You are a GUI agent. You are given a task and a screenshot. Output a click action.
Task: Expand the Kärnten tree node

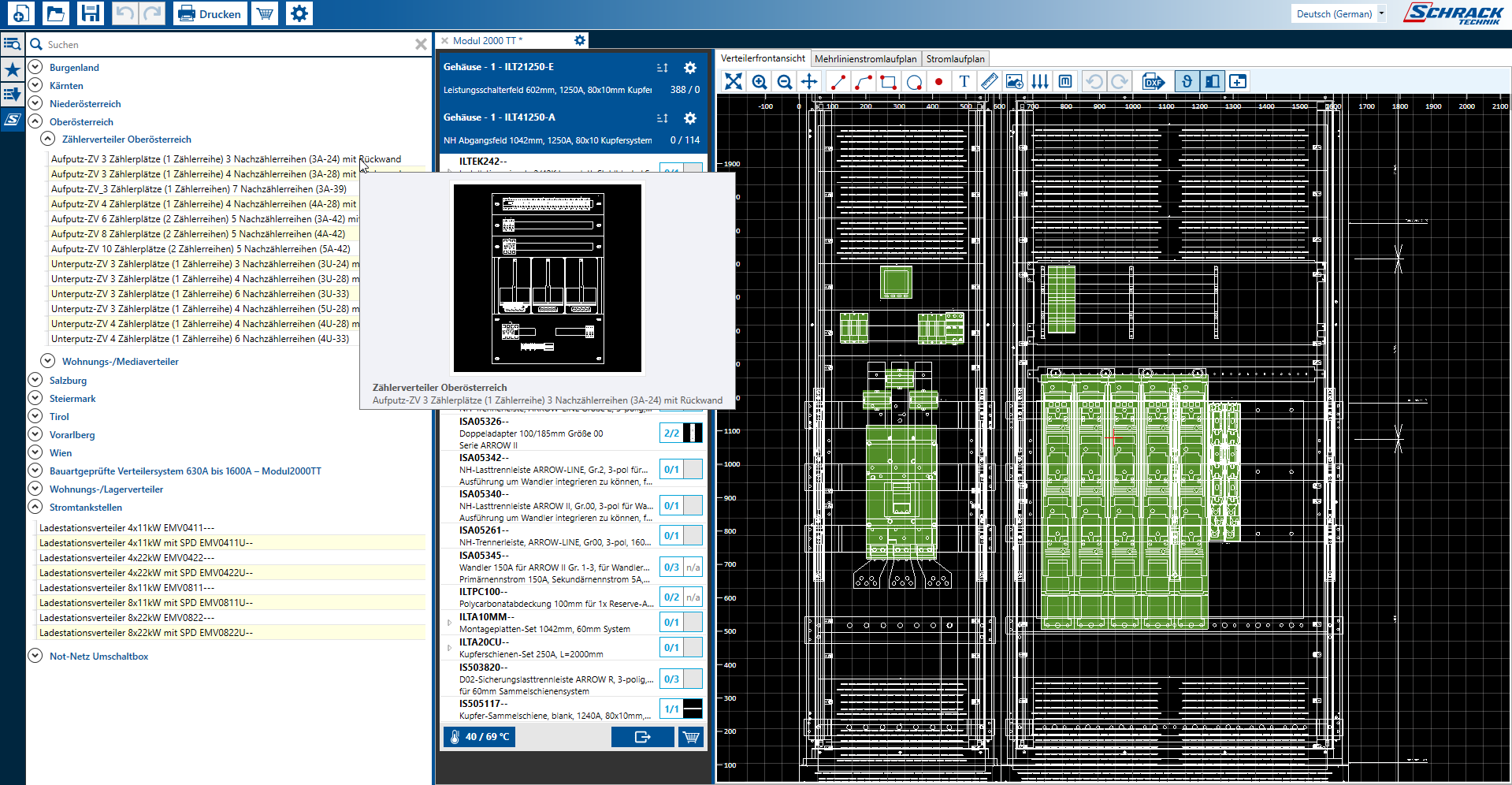click(x=35, y=85)
